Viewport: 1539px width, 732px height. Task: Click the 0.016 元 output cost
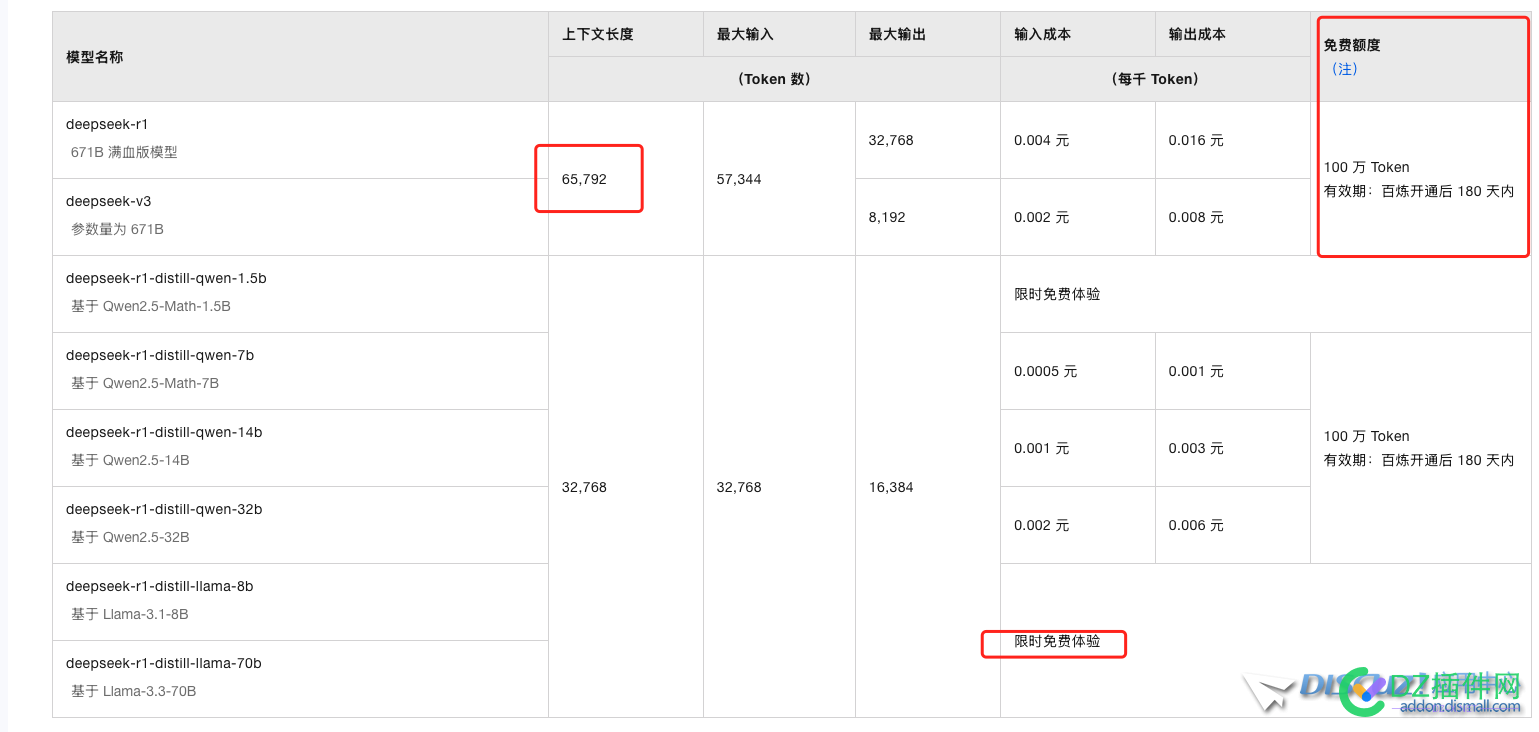point(1196,140)
